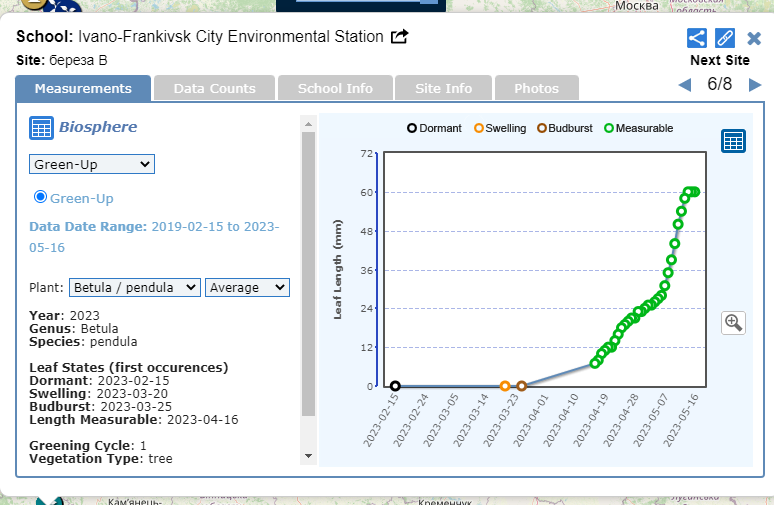Open chart data table icon right of graph
Image resolution: width=774 pixels, height=505 pixels.
click(733, 141)
